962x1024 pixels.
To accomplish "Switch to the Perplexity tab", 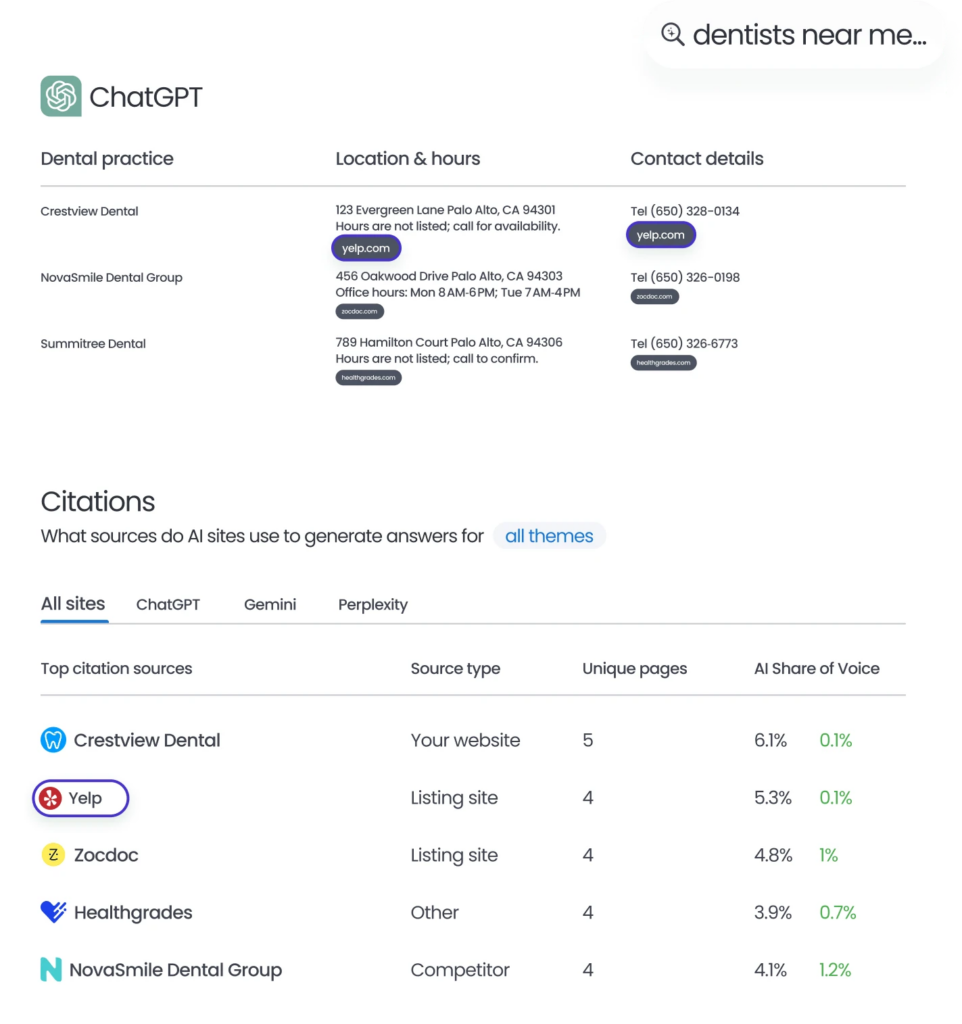I will coord(372,604).
